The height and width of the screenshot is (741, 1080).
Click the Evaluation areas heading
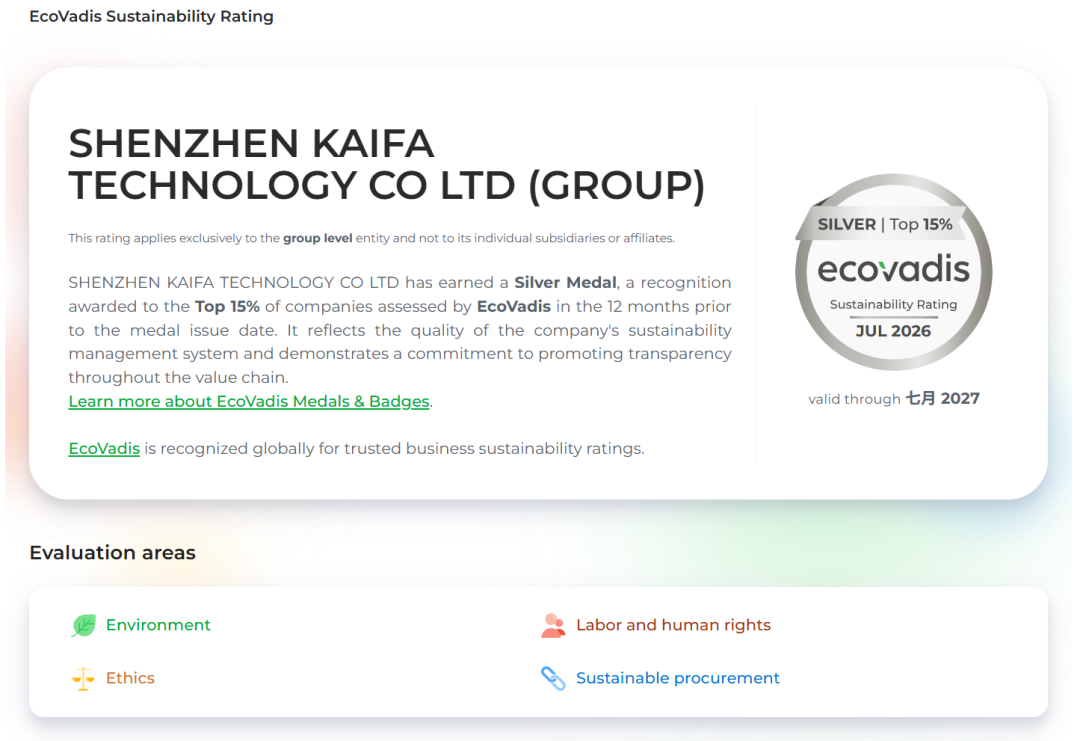tap(112, 552)
